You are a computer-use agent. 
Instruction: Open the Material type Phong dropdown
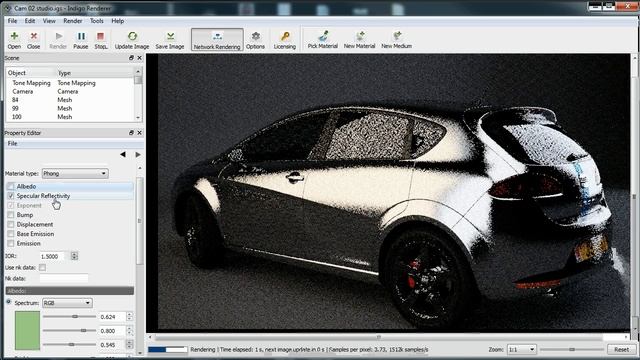pos(75,173)
